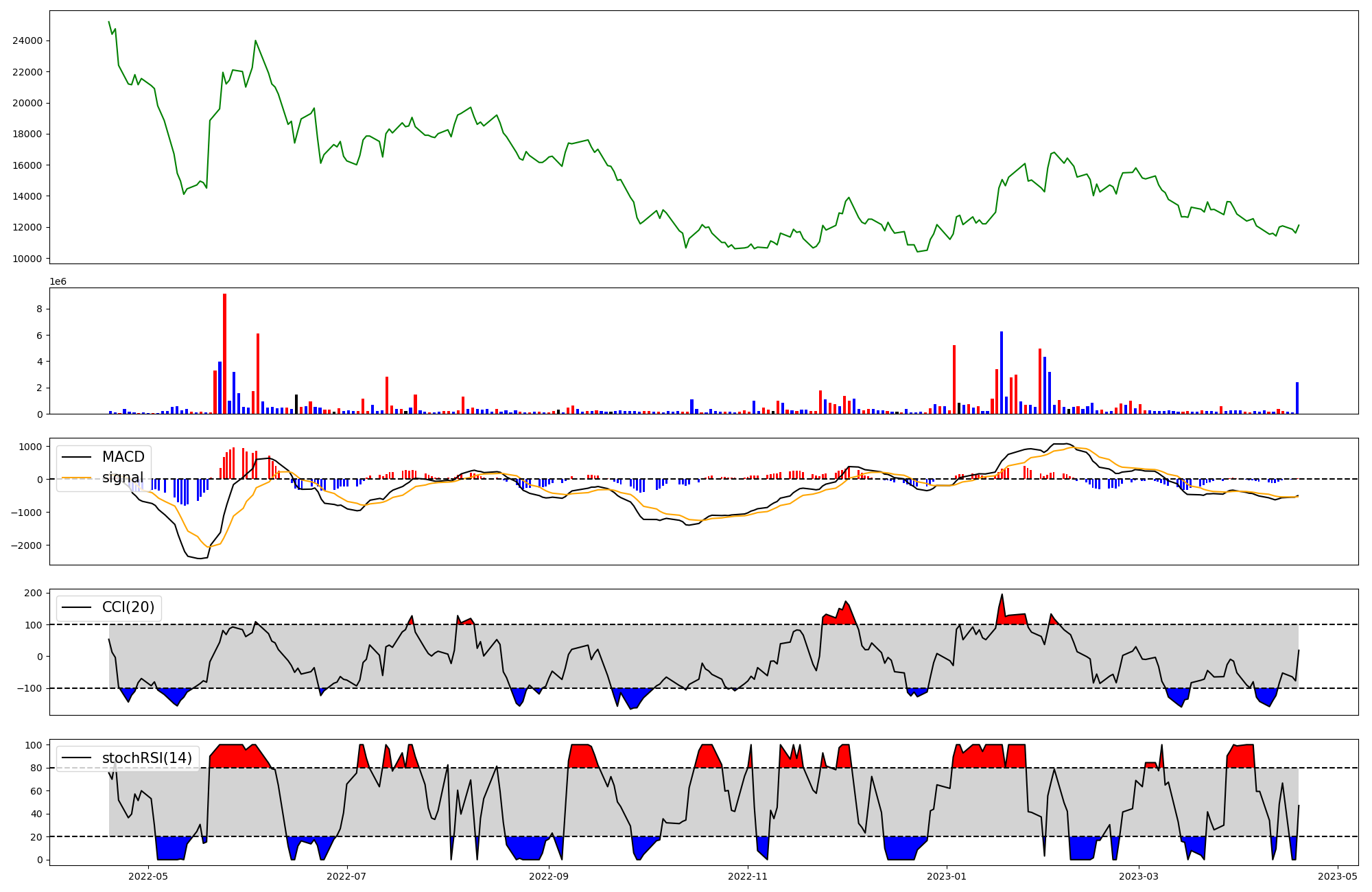This screenshot has height=892, width=1372.
Task: Click the signal legend entry
Action: [x=123, y=478]
